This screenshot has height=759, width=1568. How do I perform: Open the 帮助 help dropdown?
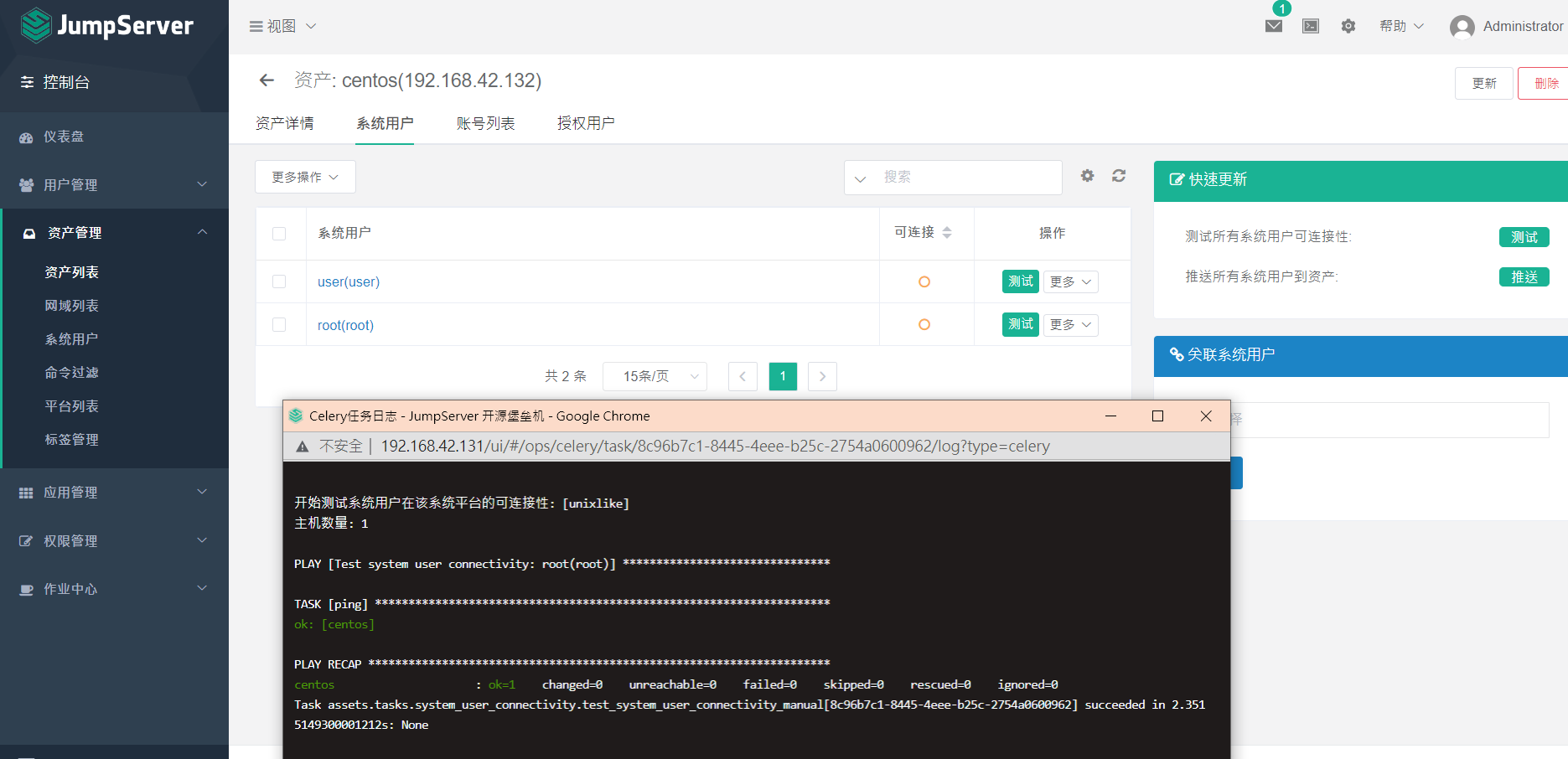click(x=1402, y=26)
